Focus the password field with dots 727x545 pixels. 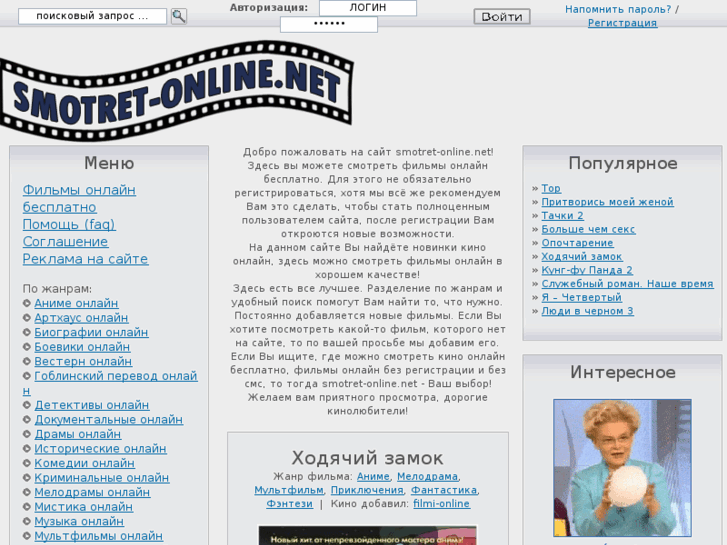pyautogui.click(x=329, y=24)
